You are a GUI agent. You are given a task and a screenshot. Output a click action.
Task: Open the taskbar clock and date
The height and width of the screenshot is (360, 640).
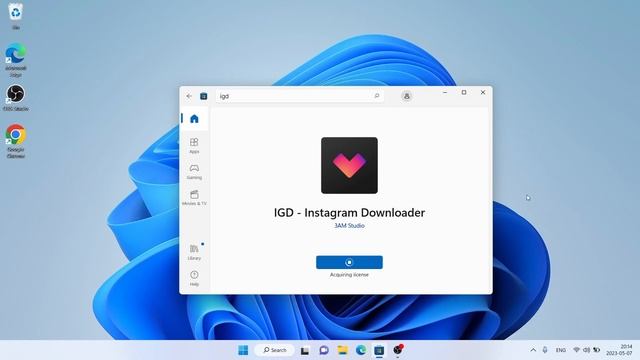coord(620,350)
